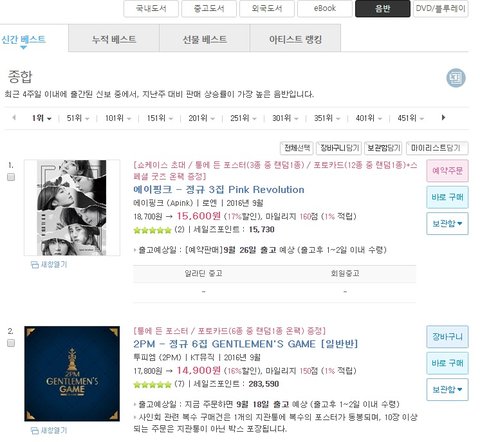Open new window icon under 2PM album
The height and width of the screenshot is (442, 480).
click(49, 430)
